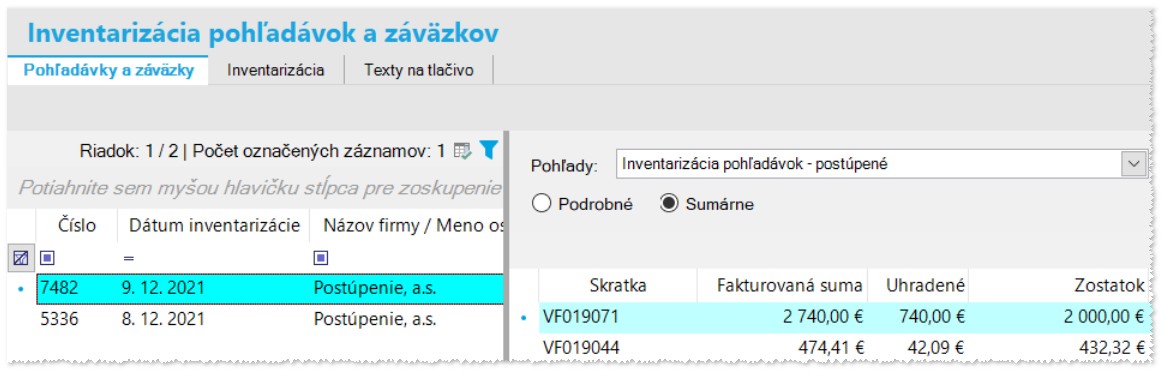This screenshot has height=376, width=1167.
Task: Sort by the Dátum inventarizácie column header
Action: 214,226
